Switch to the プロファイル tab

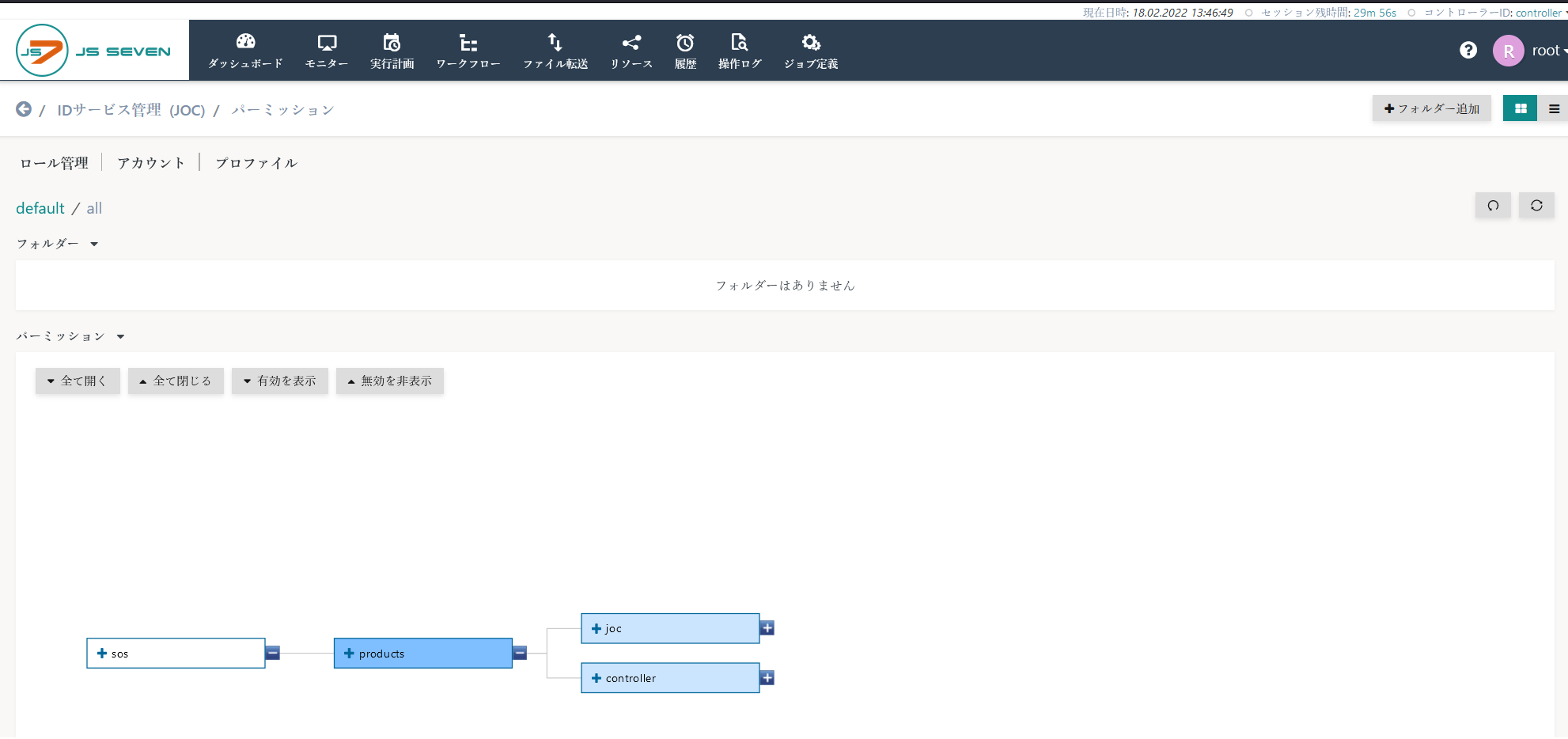(256, 162)
